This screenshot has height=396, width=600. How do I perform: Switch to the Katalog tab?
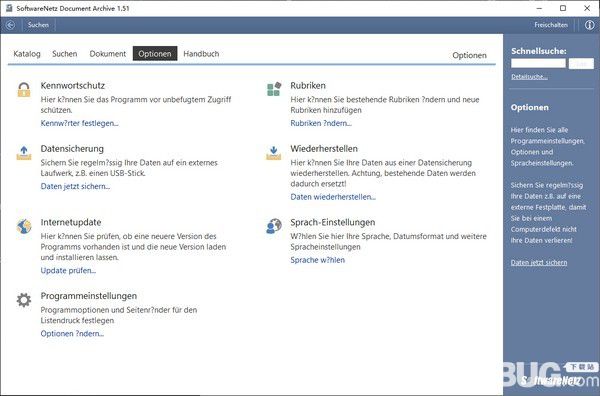27,54
